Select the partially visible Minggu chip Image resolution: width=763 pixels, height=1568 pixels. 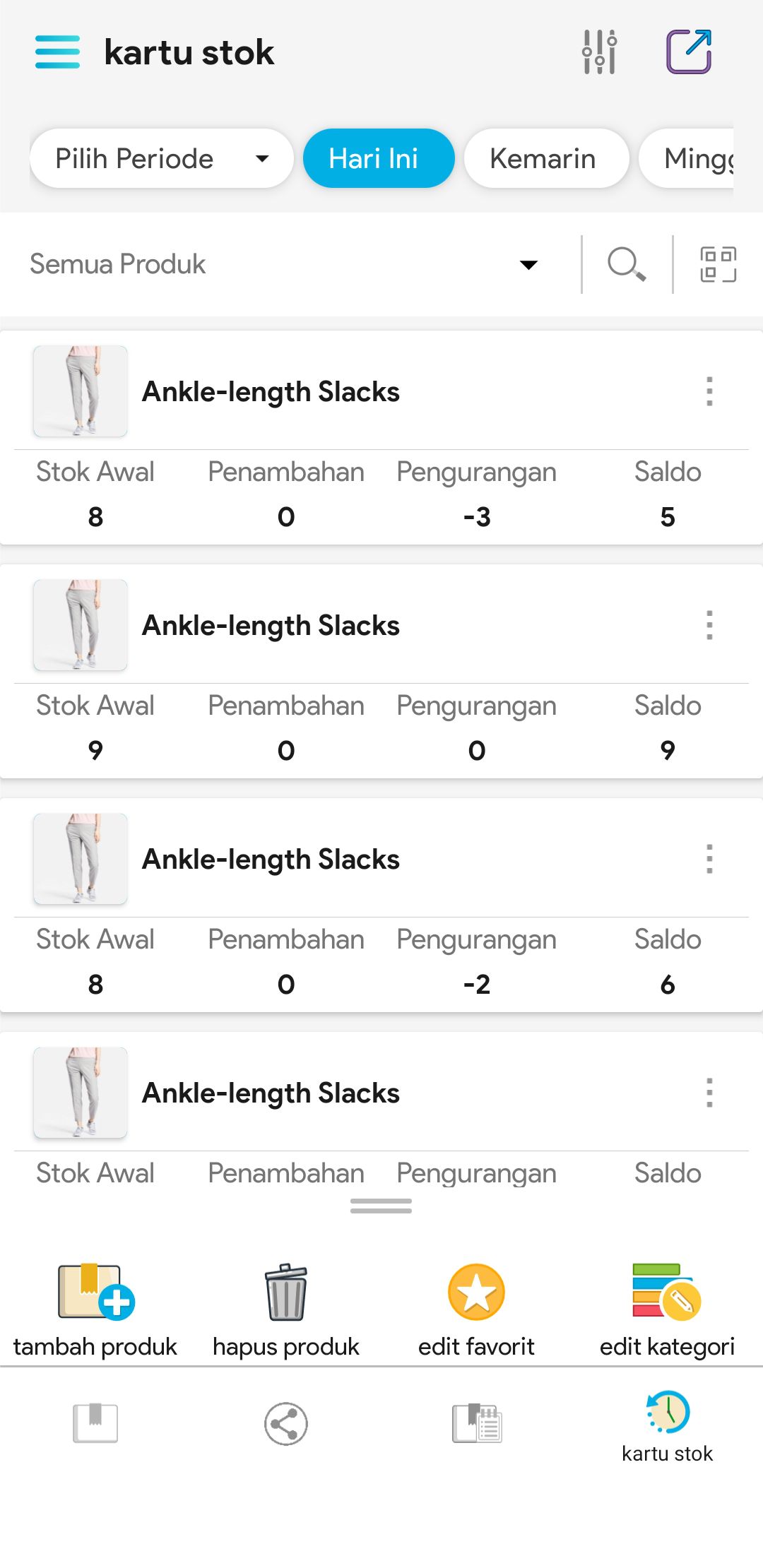[696, 159]
